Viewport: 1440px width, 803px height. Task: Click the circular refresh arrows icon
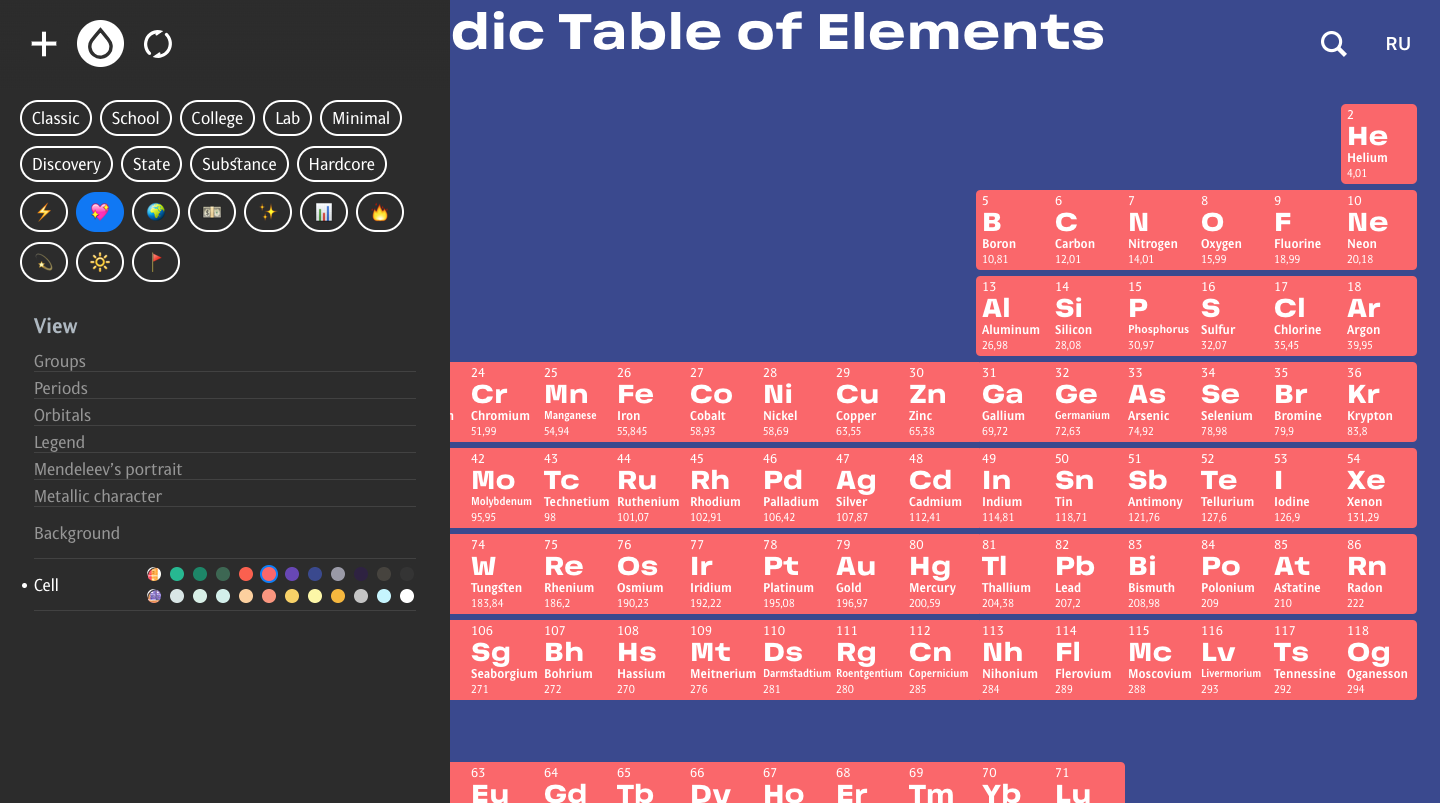pos(158,44)
